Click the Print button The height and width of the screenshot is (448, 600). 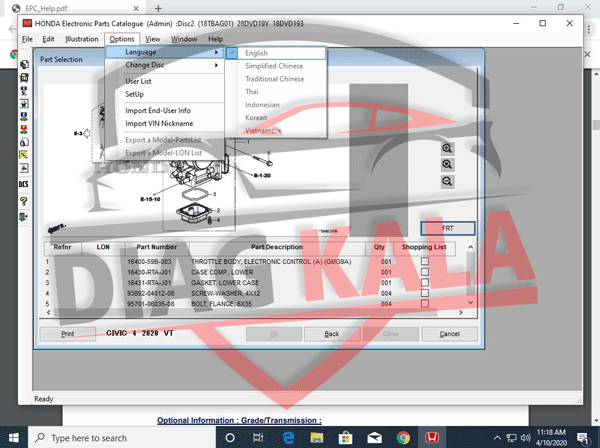click(68, 334)
